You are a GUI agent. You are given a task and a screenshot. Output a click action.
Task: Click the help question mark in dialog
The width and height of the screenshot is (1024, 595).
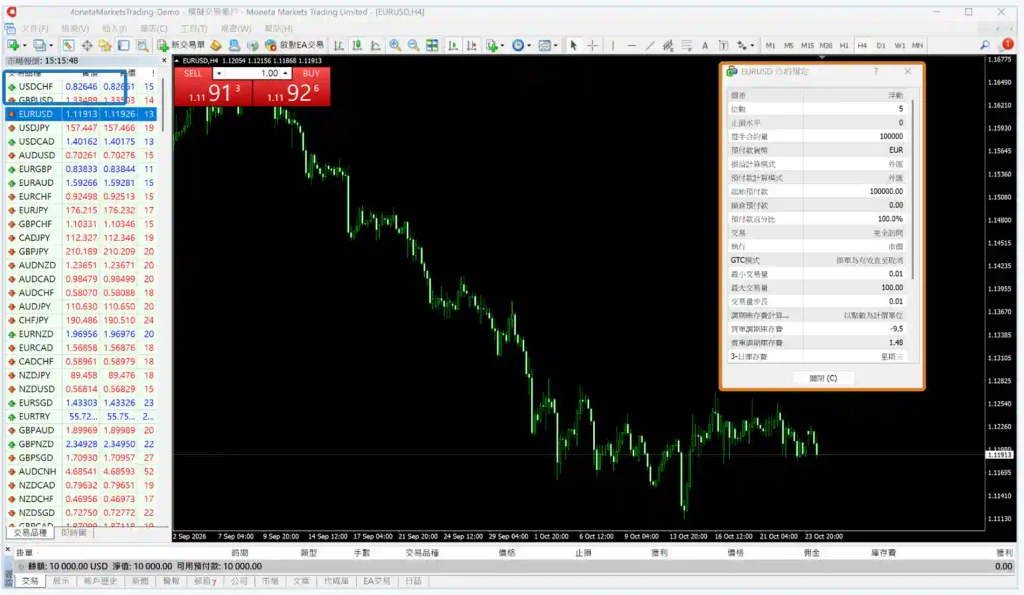pyautogui.click(x=876, y=71)
